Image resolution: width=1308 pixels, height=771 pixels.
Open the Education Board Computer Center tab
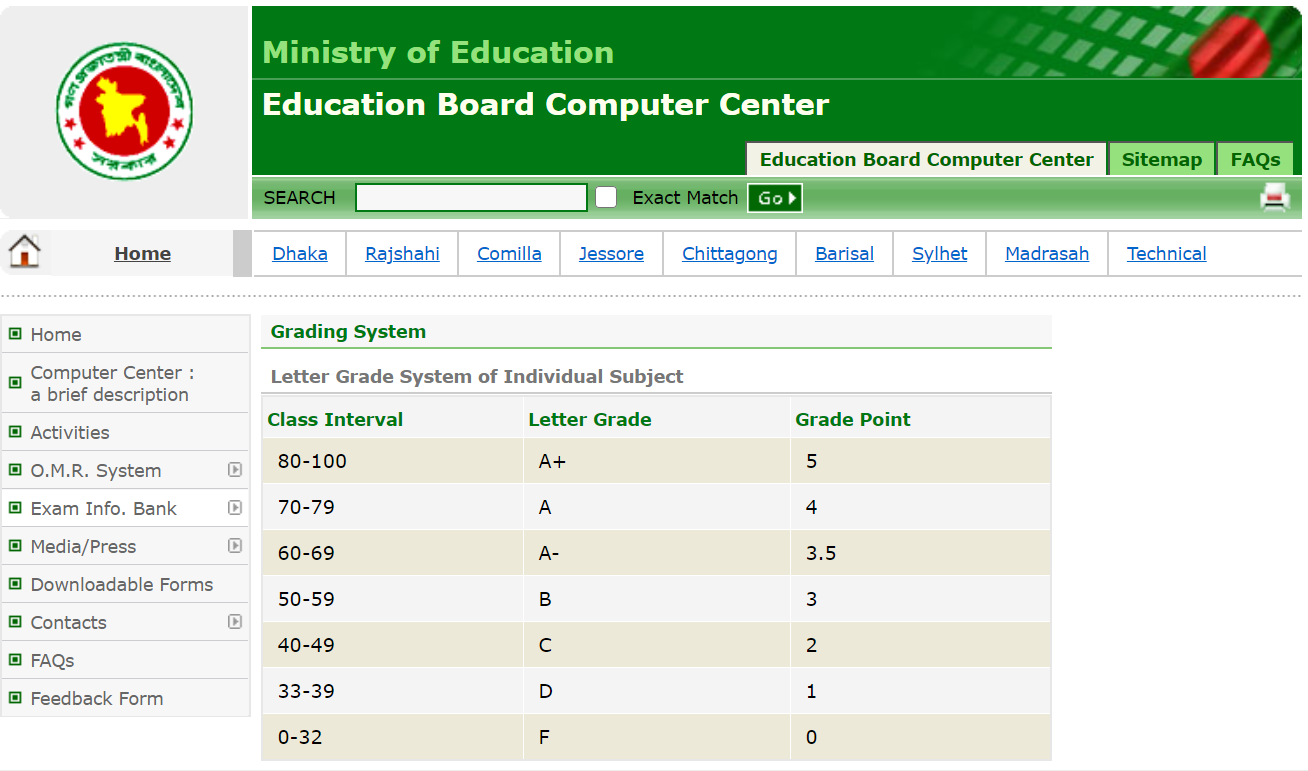pyautogui.click(x=927, y=160)
